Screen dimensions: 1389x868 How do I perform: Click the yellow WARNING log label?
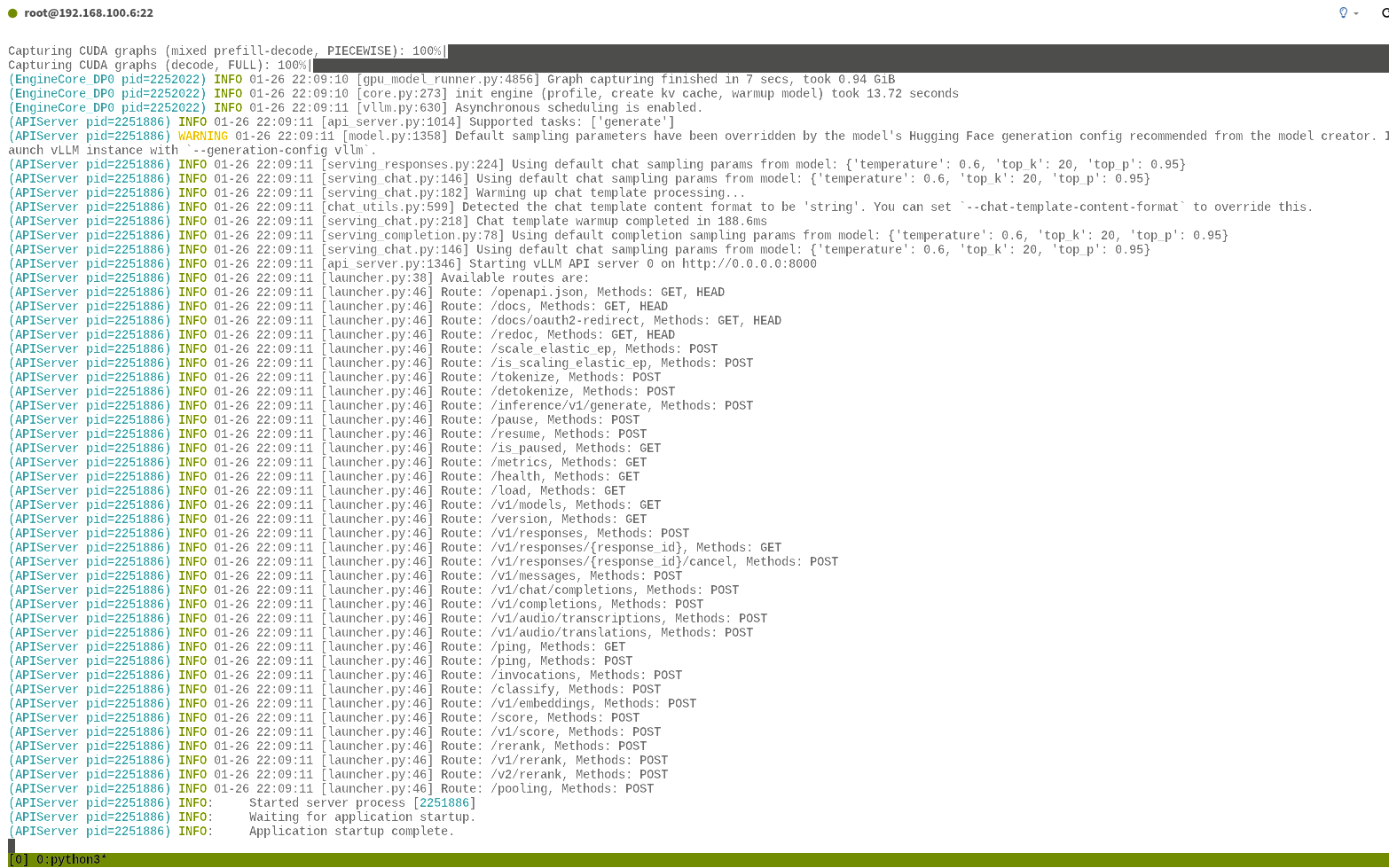click(x=202, y=137)
